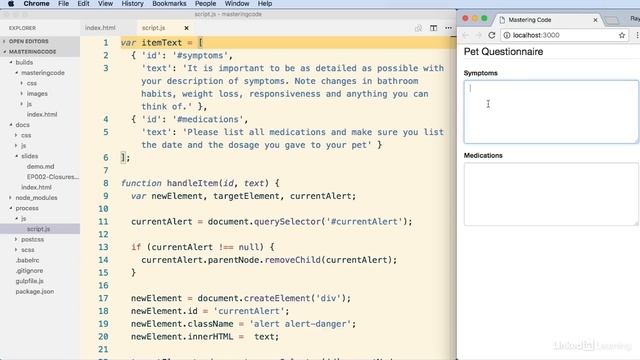640x360 pixels.
Task: Open the EP002-Closures file
Action: pyautogui.click(x=53, y=177)
